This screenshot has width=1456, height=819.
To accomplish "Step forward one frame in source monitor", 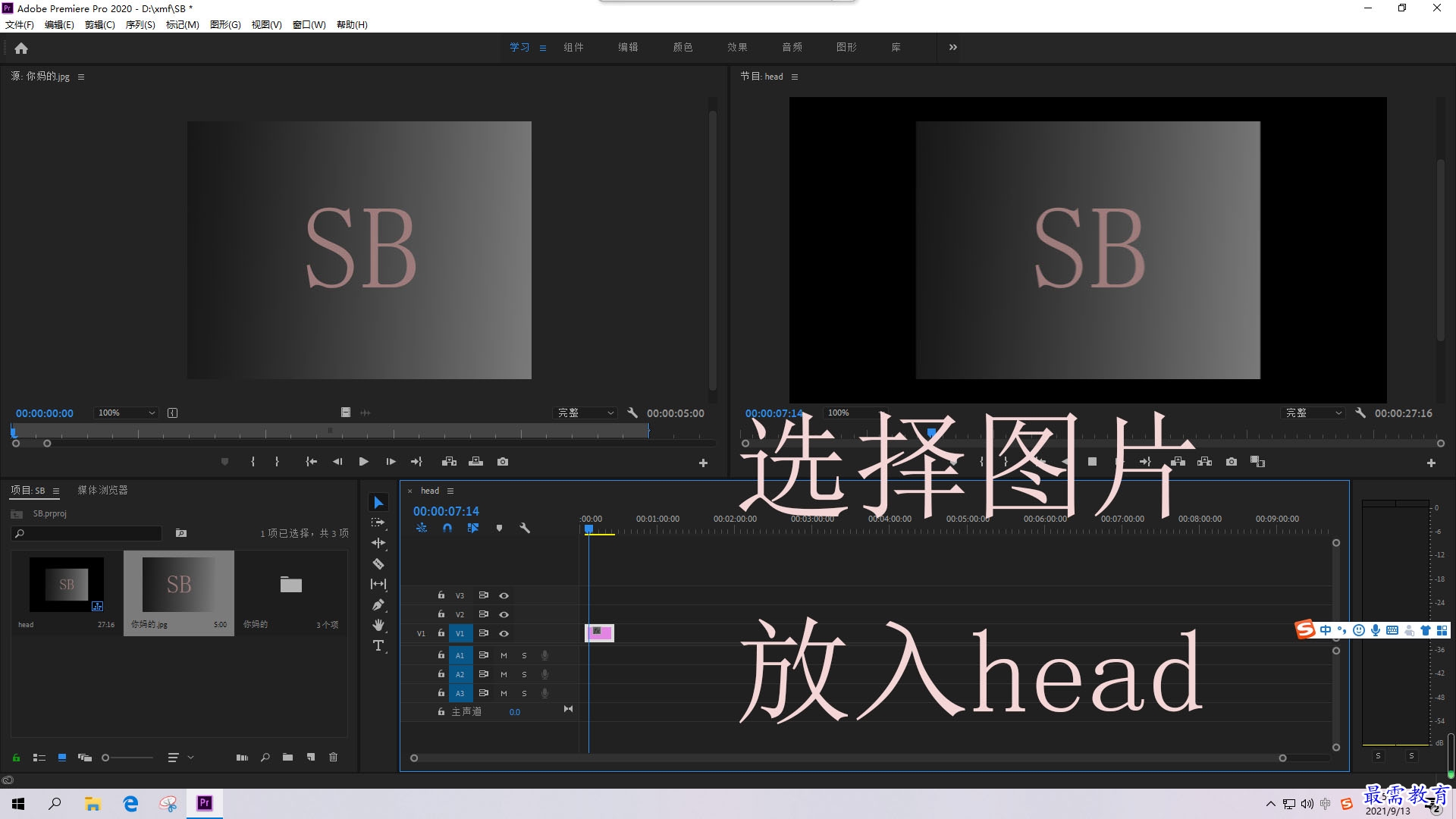I will pos(391,461).
